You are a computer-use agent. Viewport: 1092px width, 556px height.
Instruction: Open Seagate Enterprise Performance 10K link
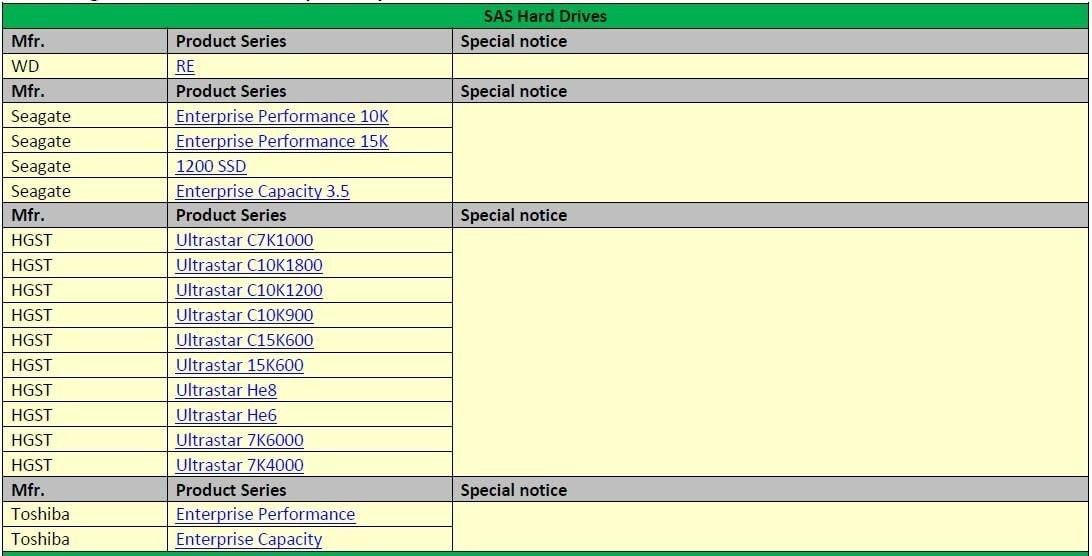click(282, 116)
